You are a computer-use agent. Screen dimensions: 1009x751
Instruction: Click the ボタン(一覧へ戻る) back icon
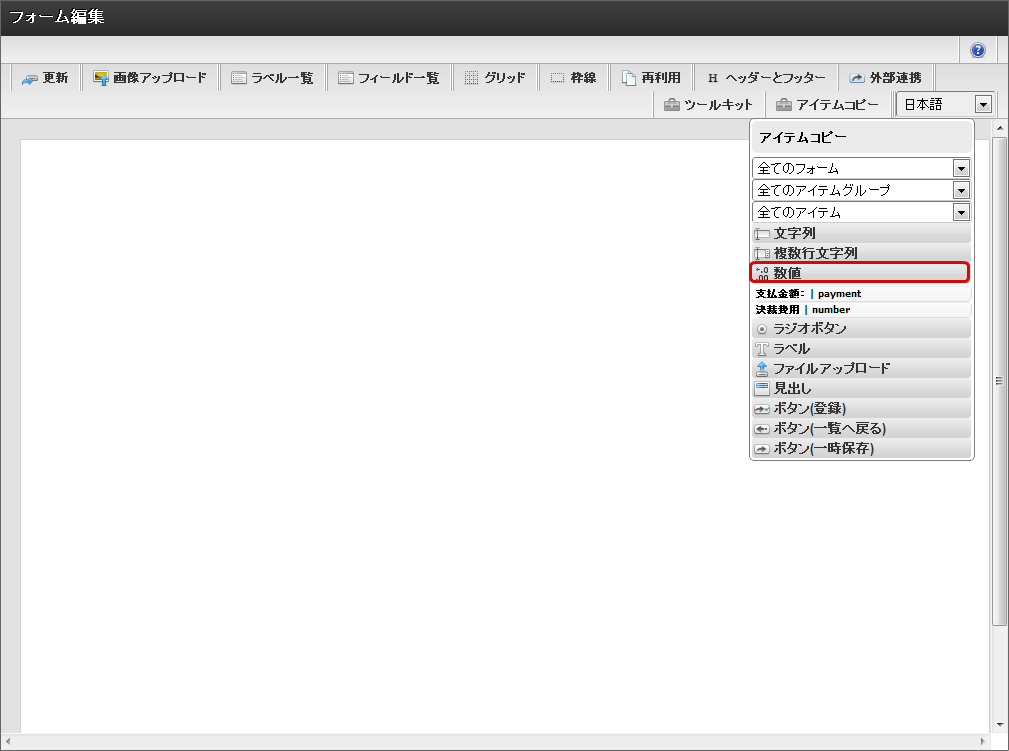coord(762,429)
